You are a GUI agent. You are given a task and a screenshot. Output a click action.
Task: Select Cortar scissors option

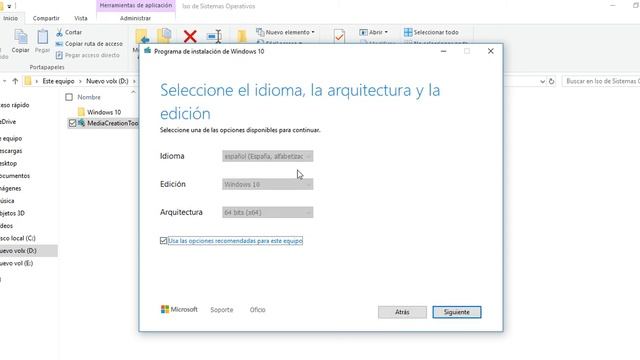[69, 32]
